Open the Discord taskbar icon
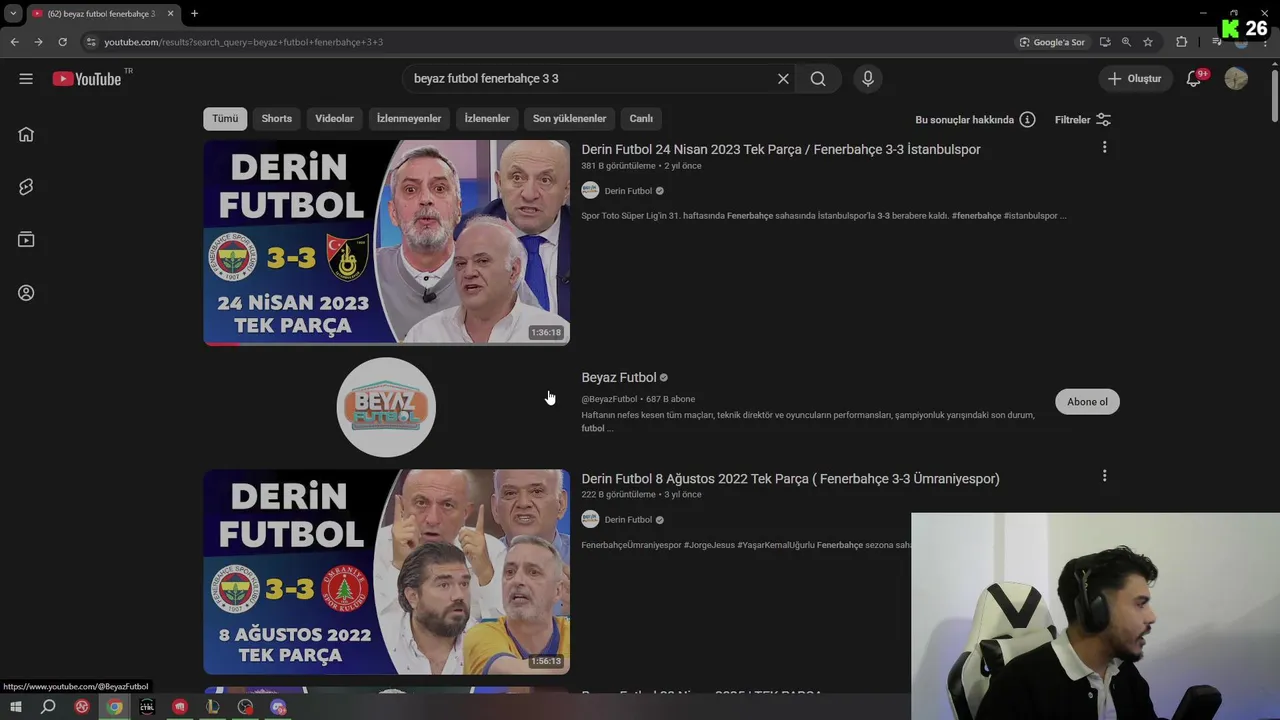This screenshot has height=720, width=1280. [278, 707]
